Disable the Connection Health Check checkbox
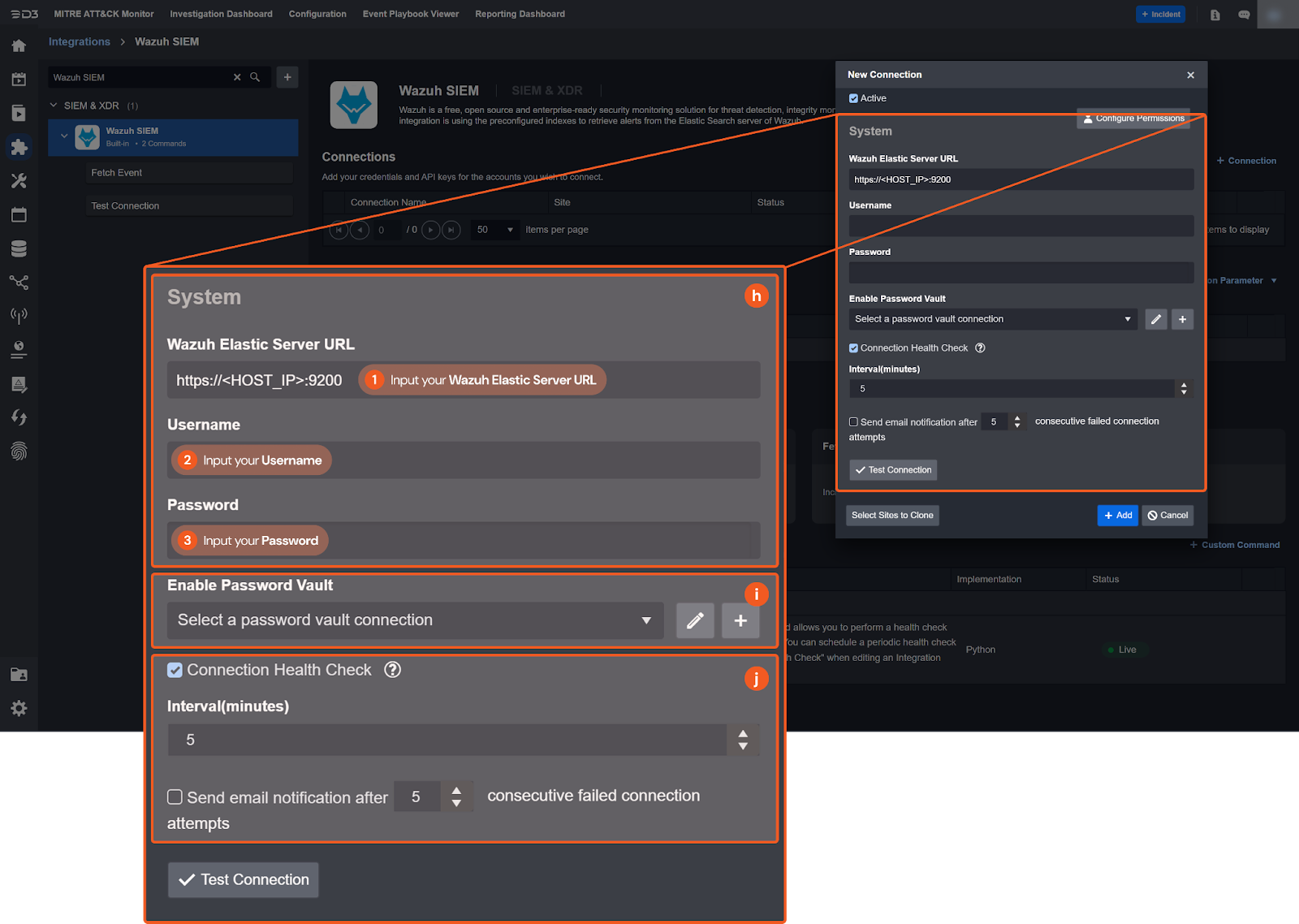The width and height of the screenshot is (1299, 924). [x=853, y=348]
